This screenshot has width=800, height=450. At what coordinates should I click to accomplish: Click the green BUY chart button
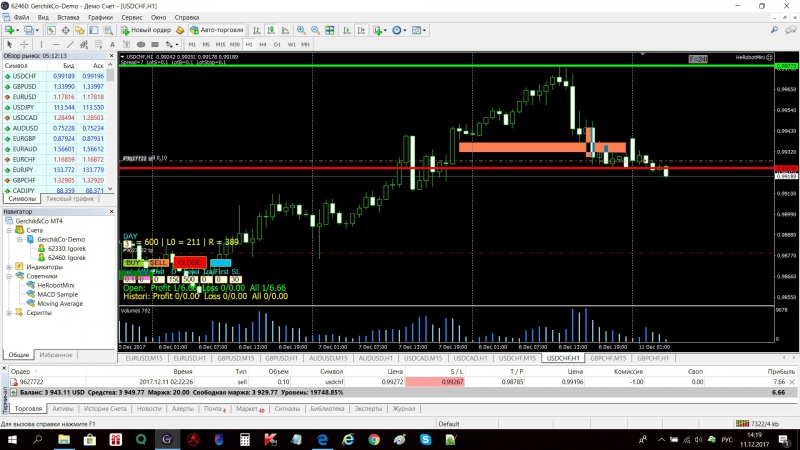(133, 263)
